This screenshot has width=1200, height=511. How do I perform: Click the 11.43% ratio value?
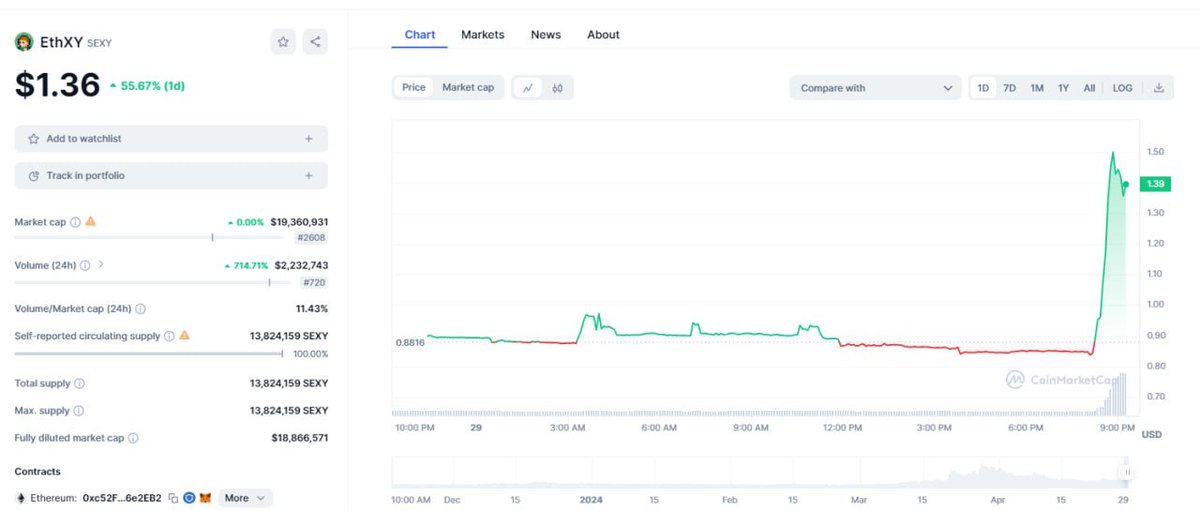tap(311, 309)
